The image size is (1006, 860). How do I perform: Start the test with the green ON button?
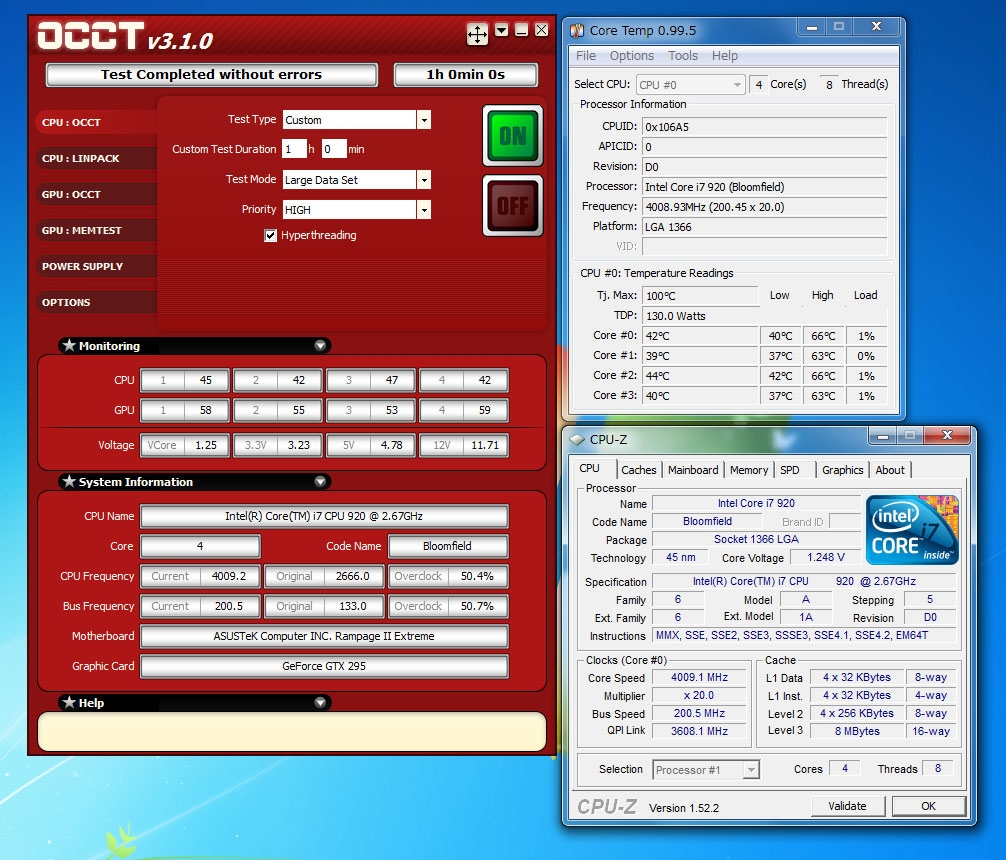click(513, 135)
